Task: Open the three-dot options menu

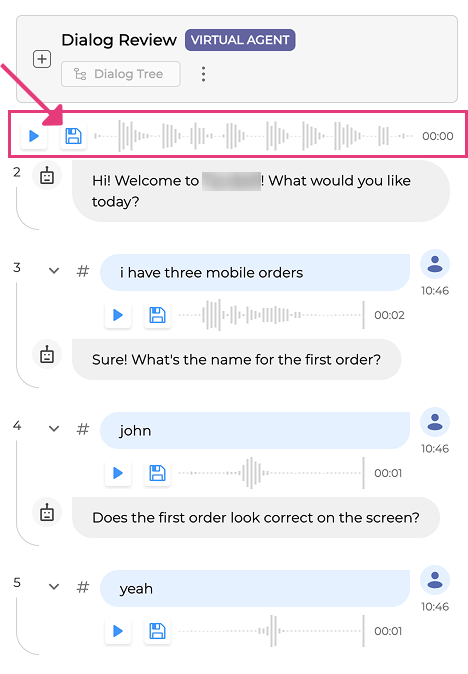Action: (203, 74)
